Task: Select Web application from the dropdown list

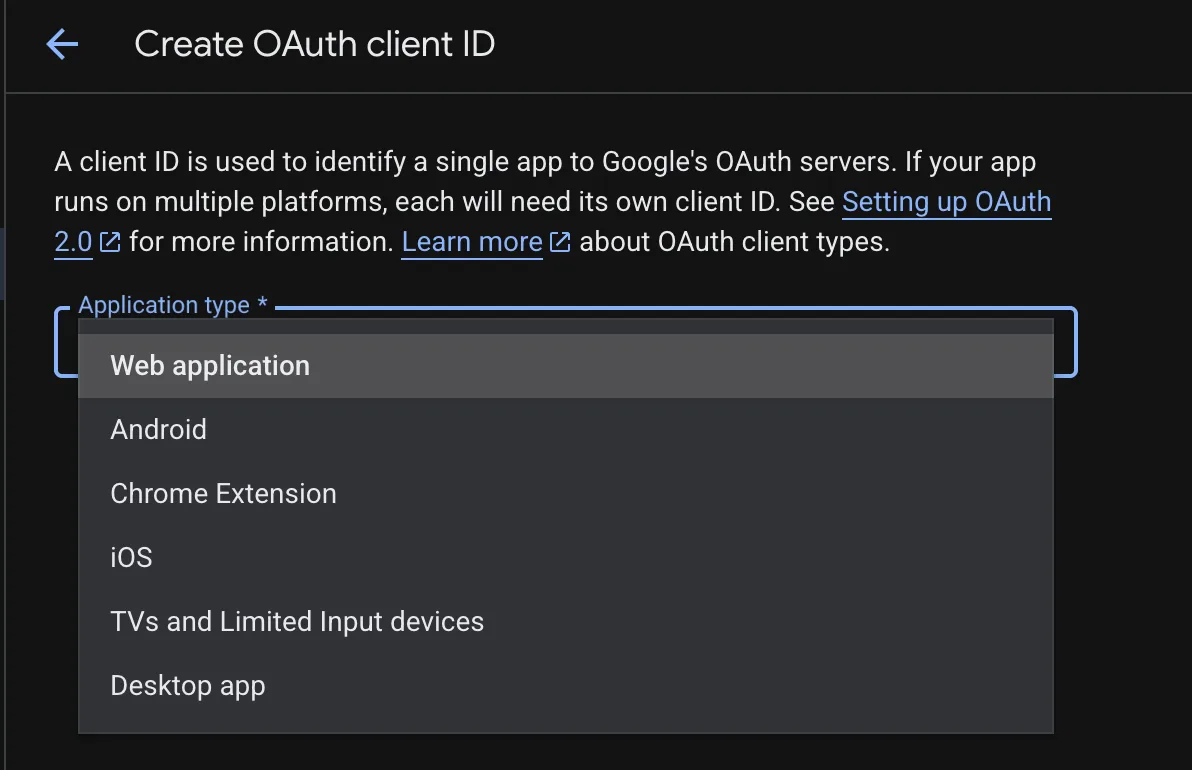Action: [x=566, y=366]
